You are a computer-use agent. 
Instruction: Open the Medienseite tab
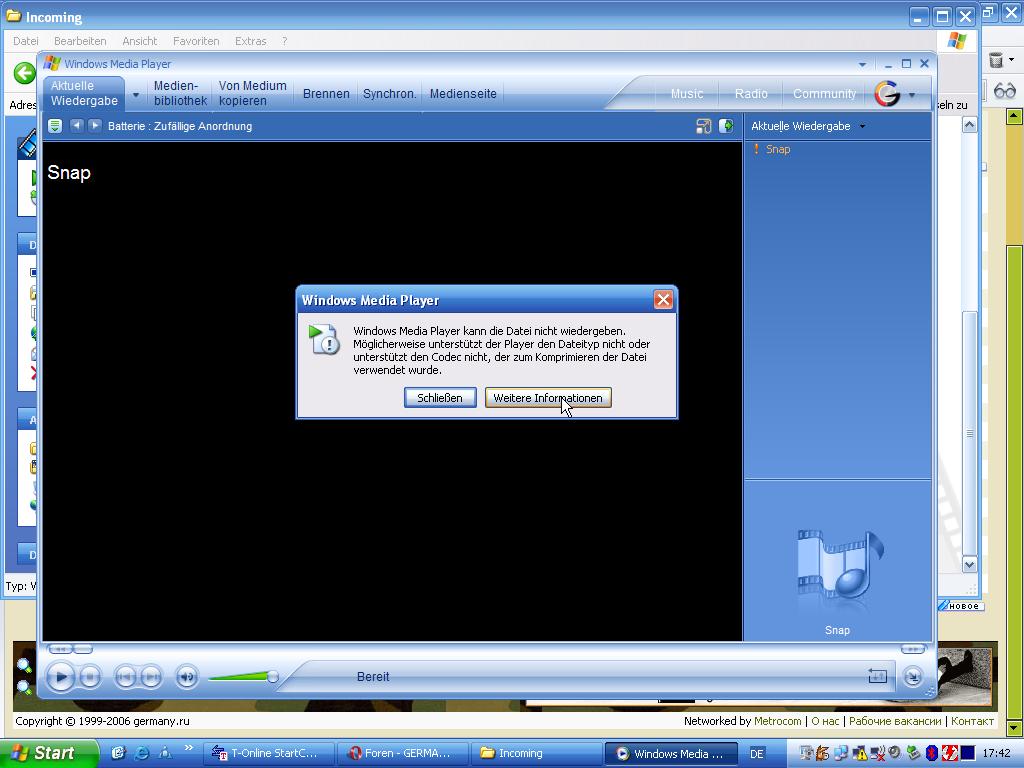pos(463,93)
